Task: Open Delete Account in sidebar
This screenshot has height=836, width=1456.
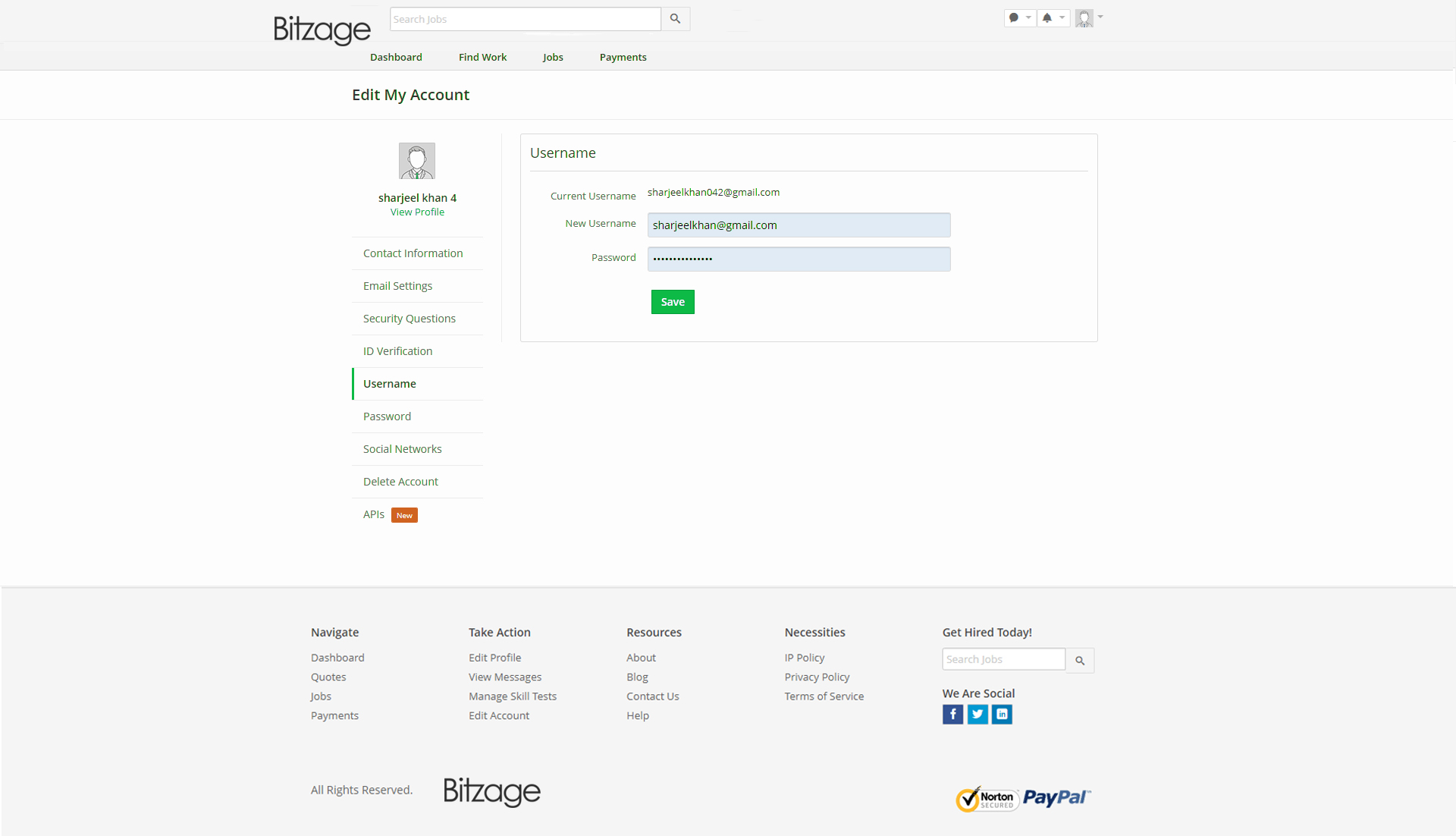Action: coord(400,482)
